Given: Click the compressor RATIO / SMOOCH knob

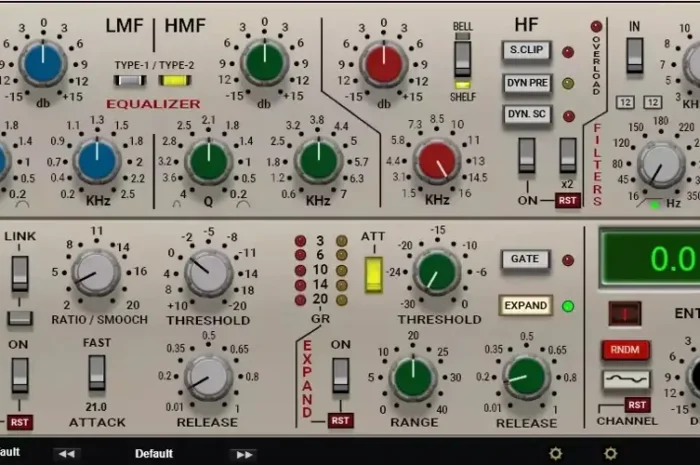Looking at the screenshot, I should (x=97, y=272).
